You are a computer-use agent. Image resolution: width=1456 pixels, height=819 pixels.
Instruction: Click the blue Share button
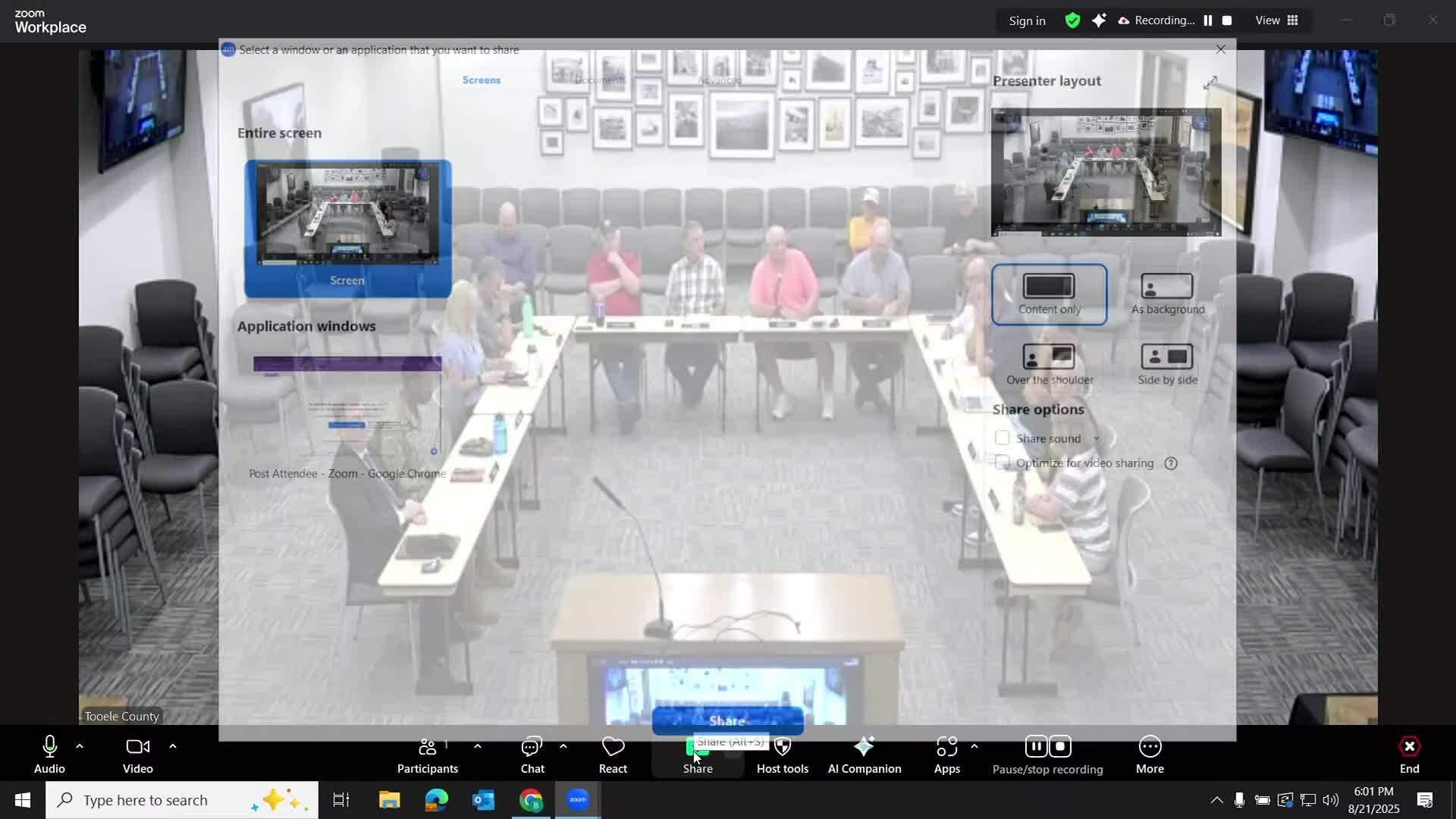tap(726, 720)
